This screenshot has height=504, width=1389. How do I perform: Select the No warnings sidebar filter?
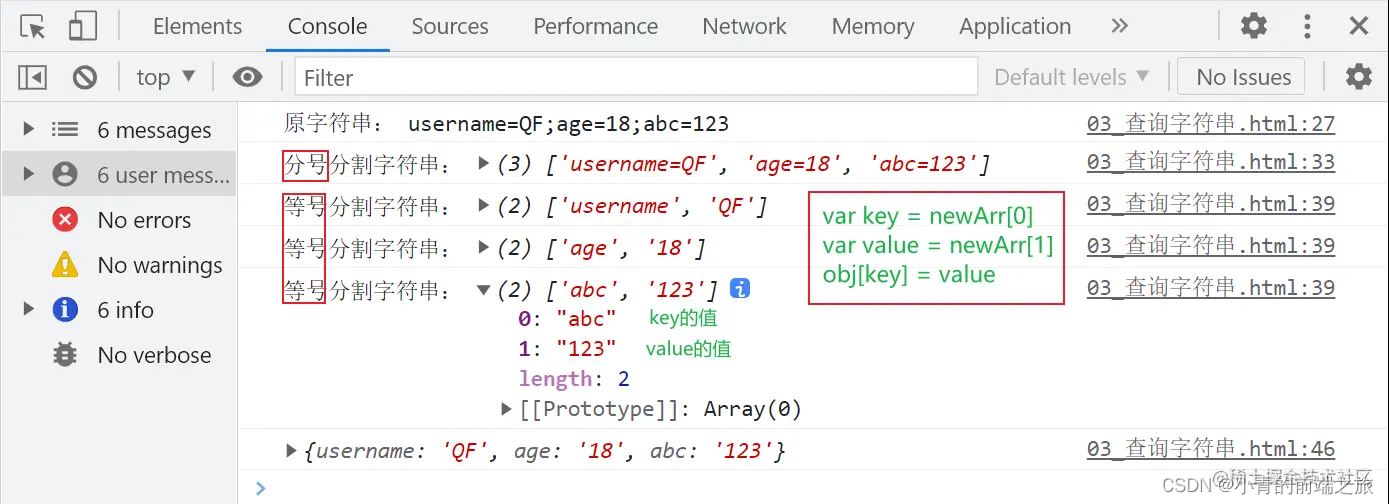click(159, 265)
